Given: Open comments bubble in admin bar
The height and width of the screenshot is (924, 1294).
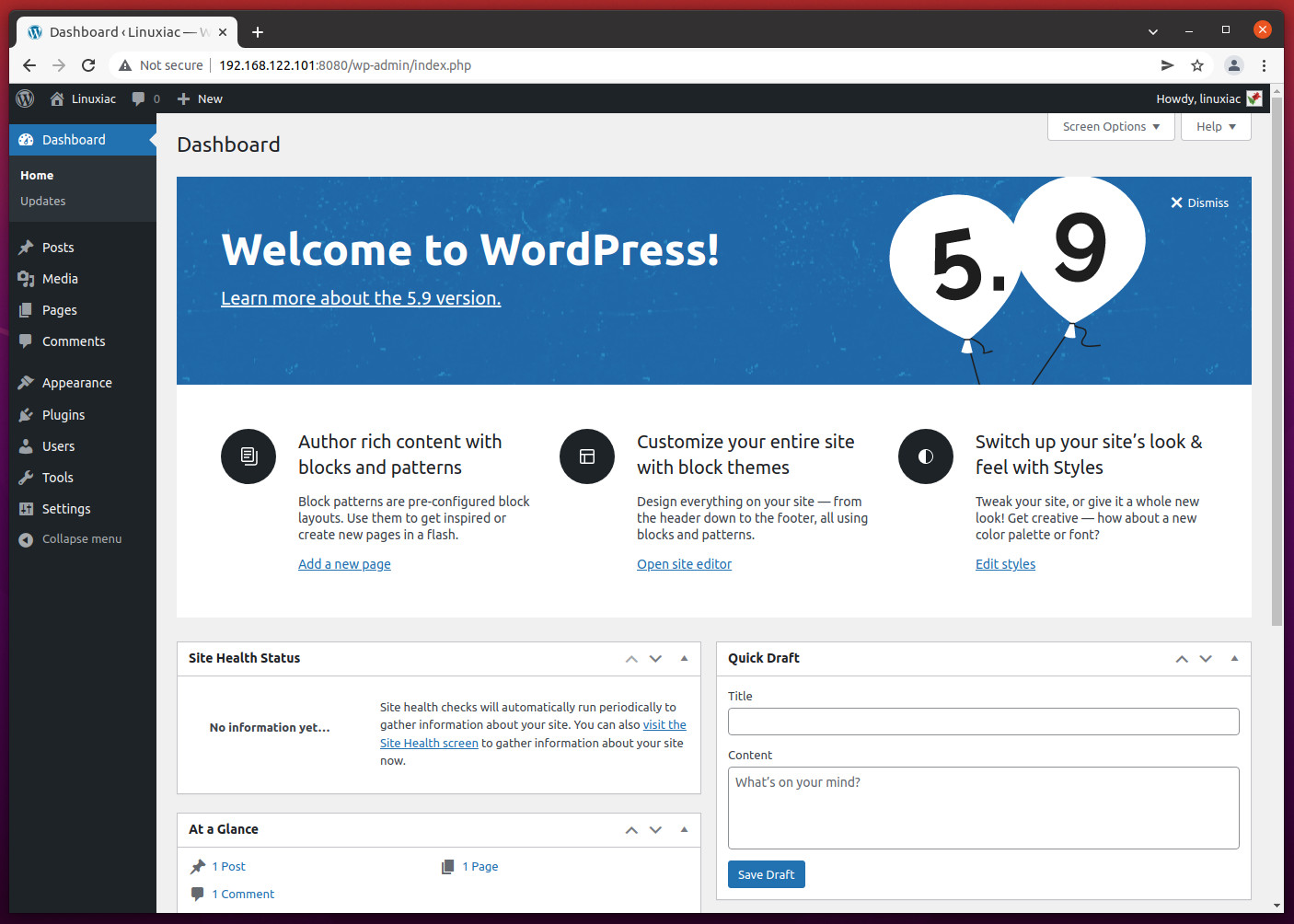Looking at the screenshot, I should pyautogui.click(x=138, y=98).
